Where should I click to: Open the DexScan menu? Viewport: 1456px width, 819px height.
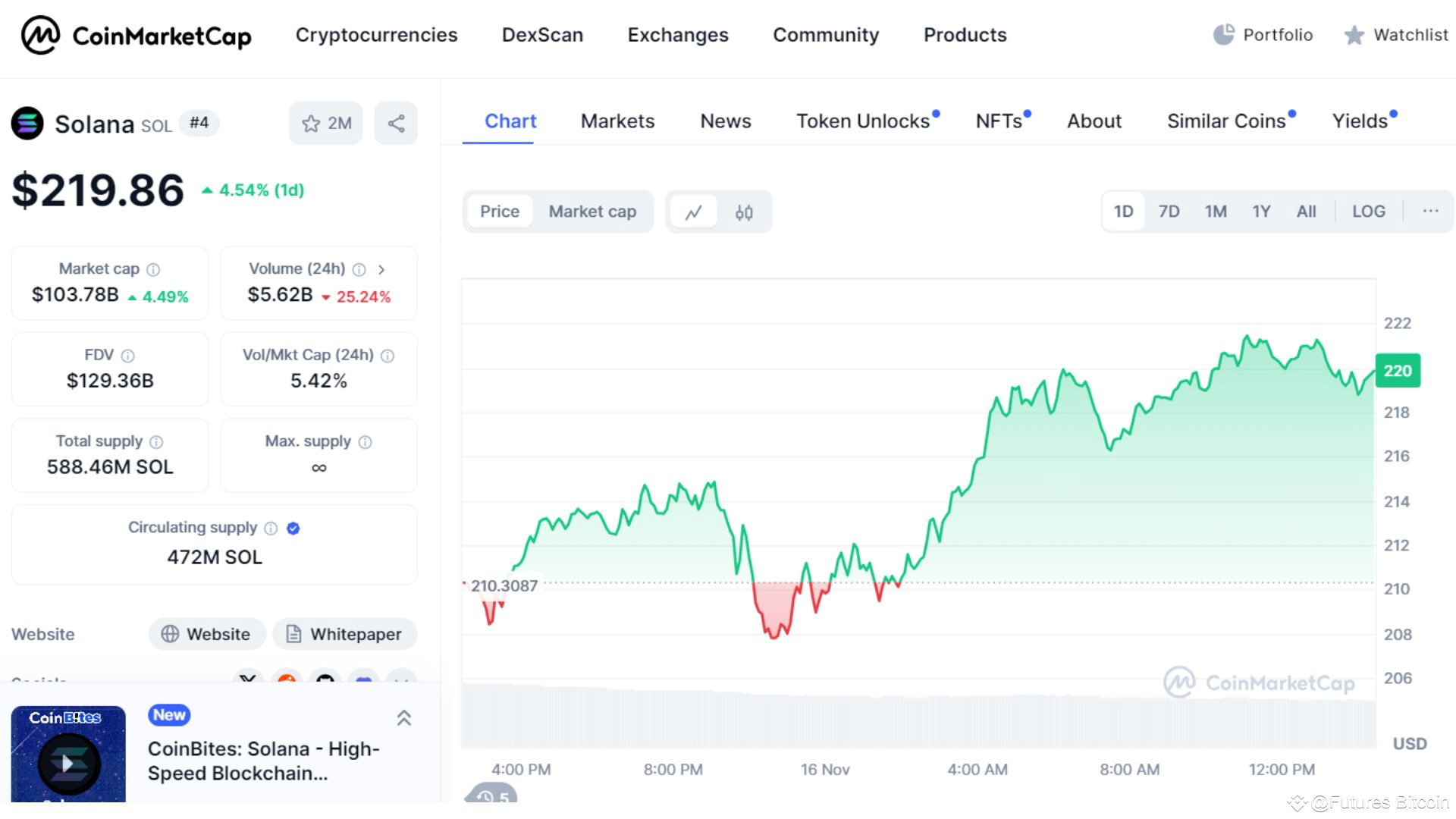pos(542,35)
